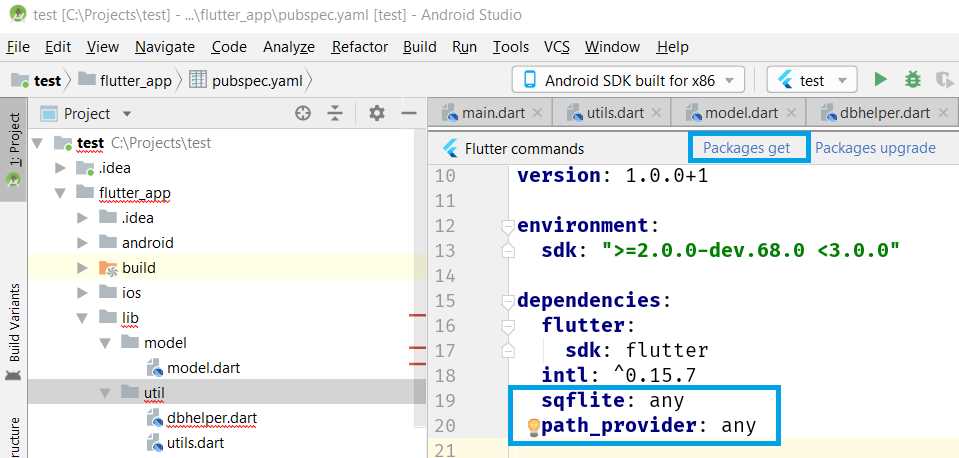
Task: Start debugging with the bug icon
Action: click(913, 79)
